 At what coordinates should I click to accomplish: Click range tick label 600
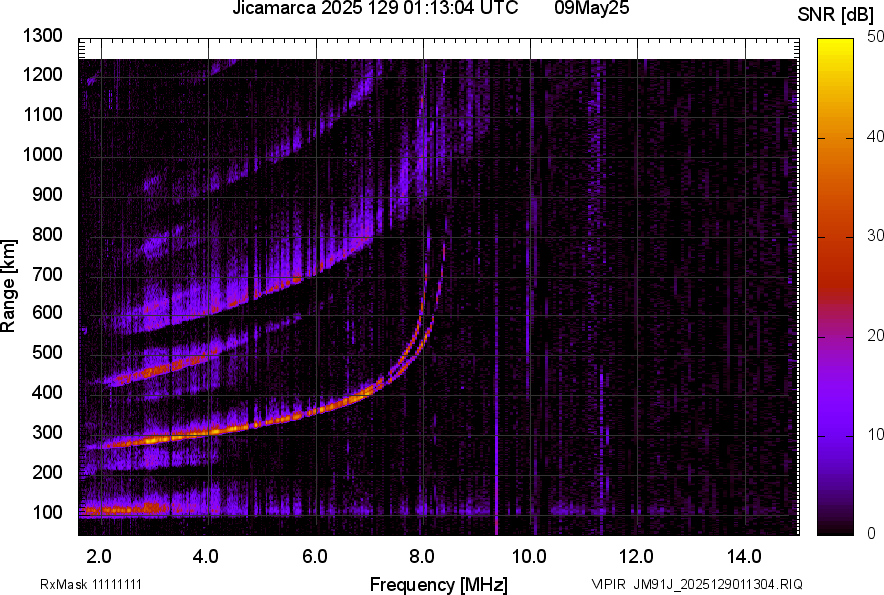47,312
